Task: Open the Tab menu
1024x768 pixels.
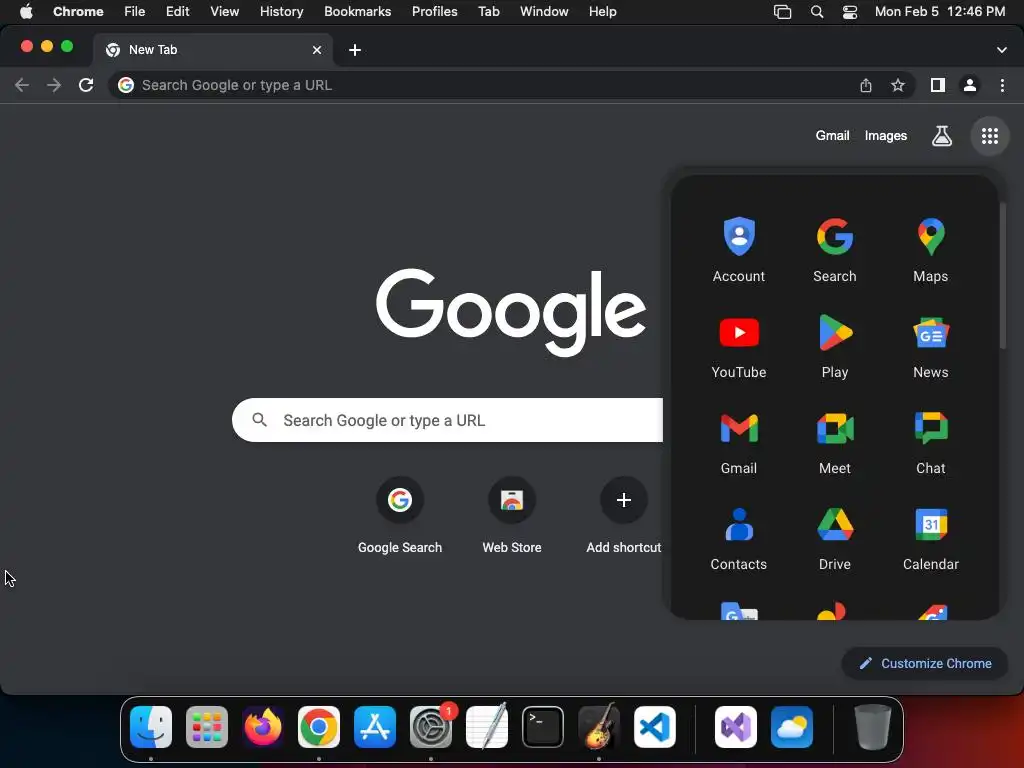Action: (x=488, y=12)
